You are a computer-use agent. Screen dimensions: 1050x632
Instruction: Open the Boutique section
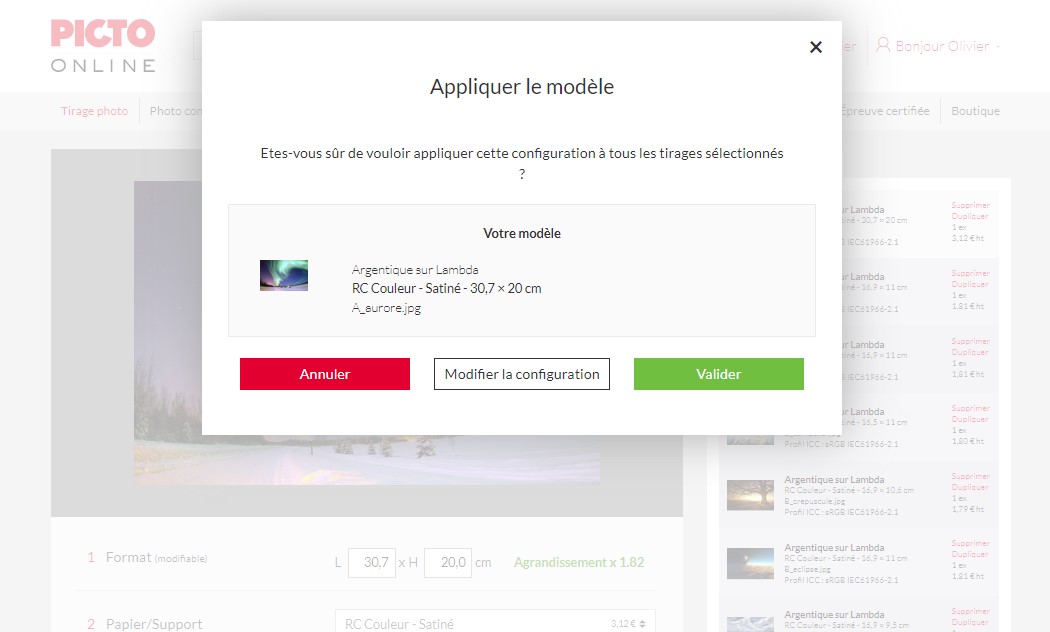coord(975,110)
